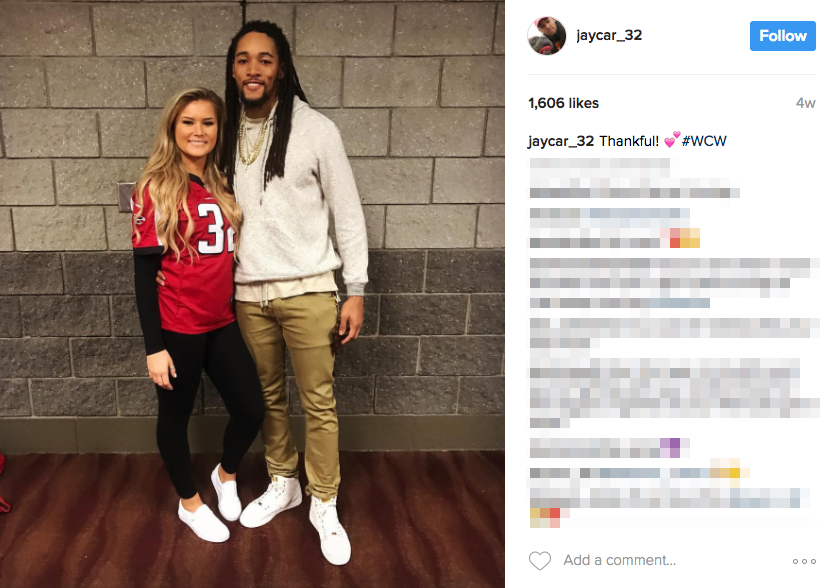Click the red number 32 jersey
The height and width of the screenshot is (588, 834).
pyautogui.click(x=184, y=253)
